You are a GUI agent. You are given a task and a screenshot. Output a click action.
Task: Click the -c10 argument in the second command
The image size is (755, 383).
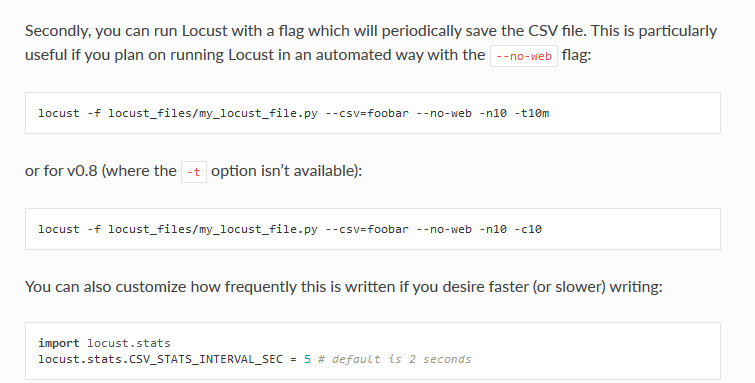click(x=528, y=229)
